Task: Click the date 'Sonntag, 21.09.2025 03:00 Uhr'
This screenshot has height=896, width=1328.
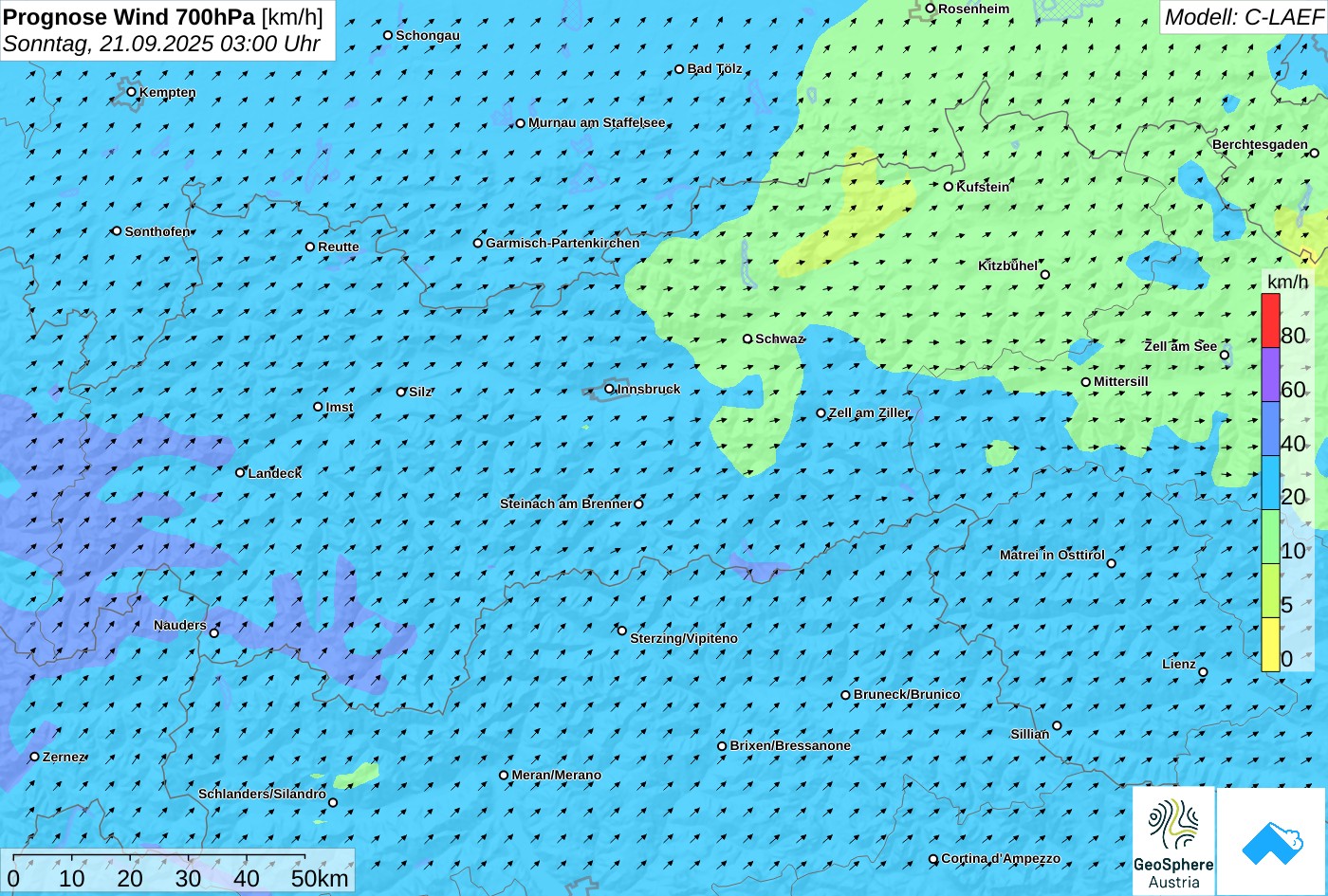Action: (x=161, y=44)
